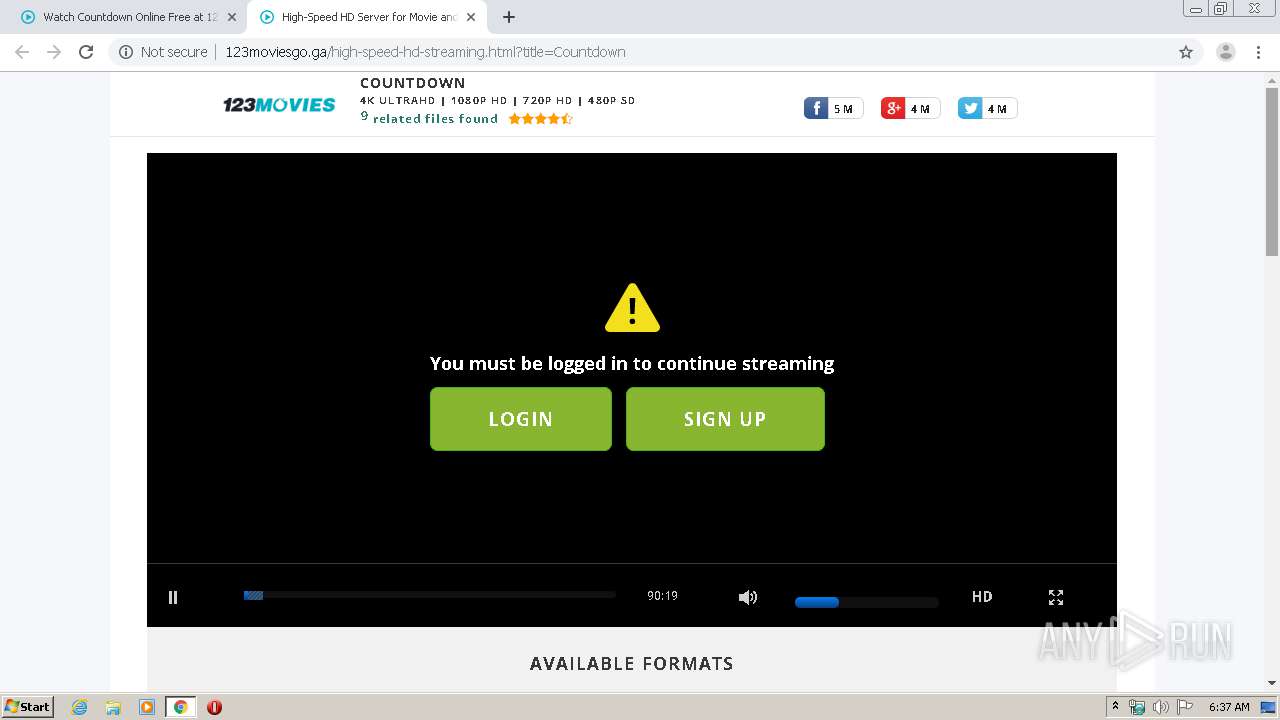This screenshot has width=1280, height=720.
Task: Click the Not secure site info icon
Action: tap(126, 52)
